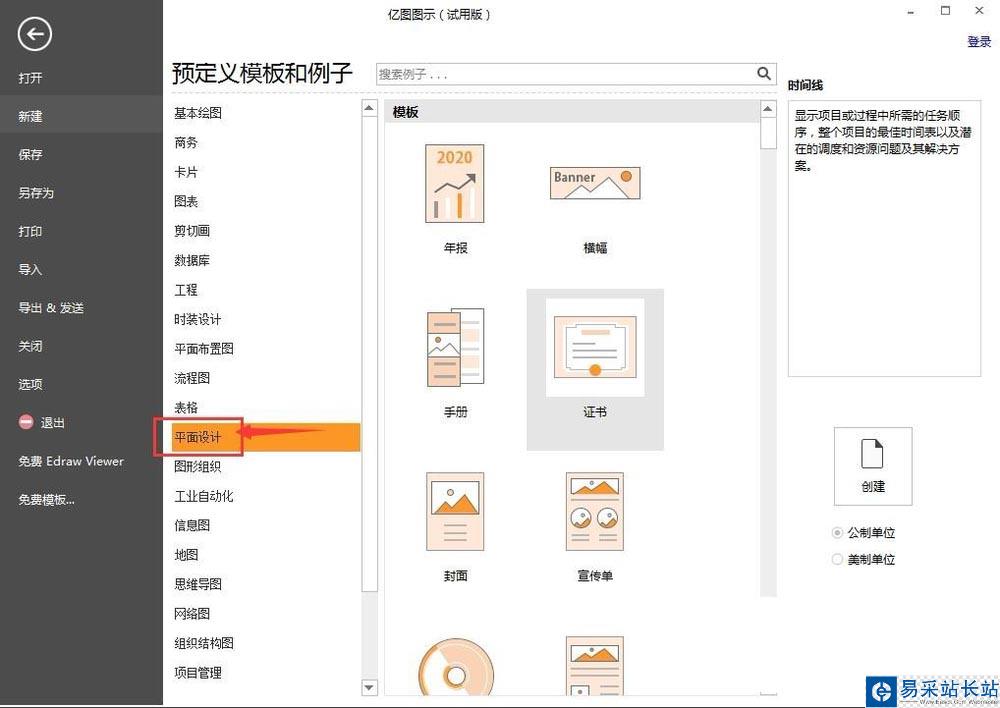Click 打印 in the sidebar
This screenshot has height=708, width=1000.
31,231
